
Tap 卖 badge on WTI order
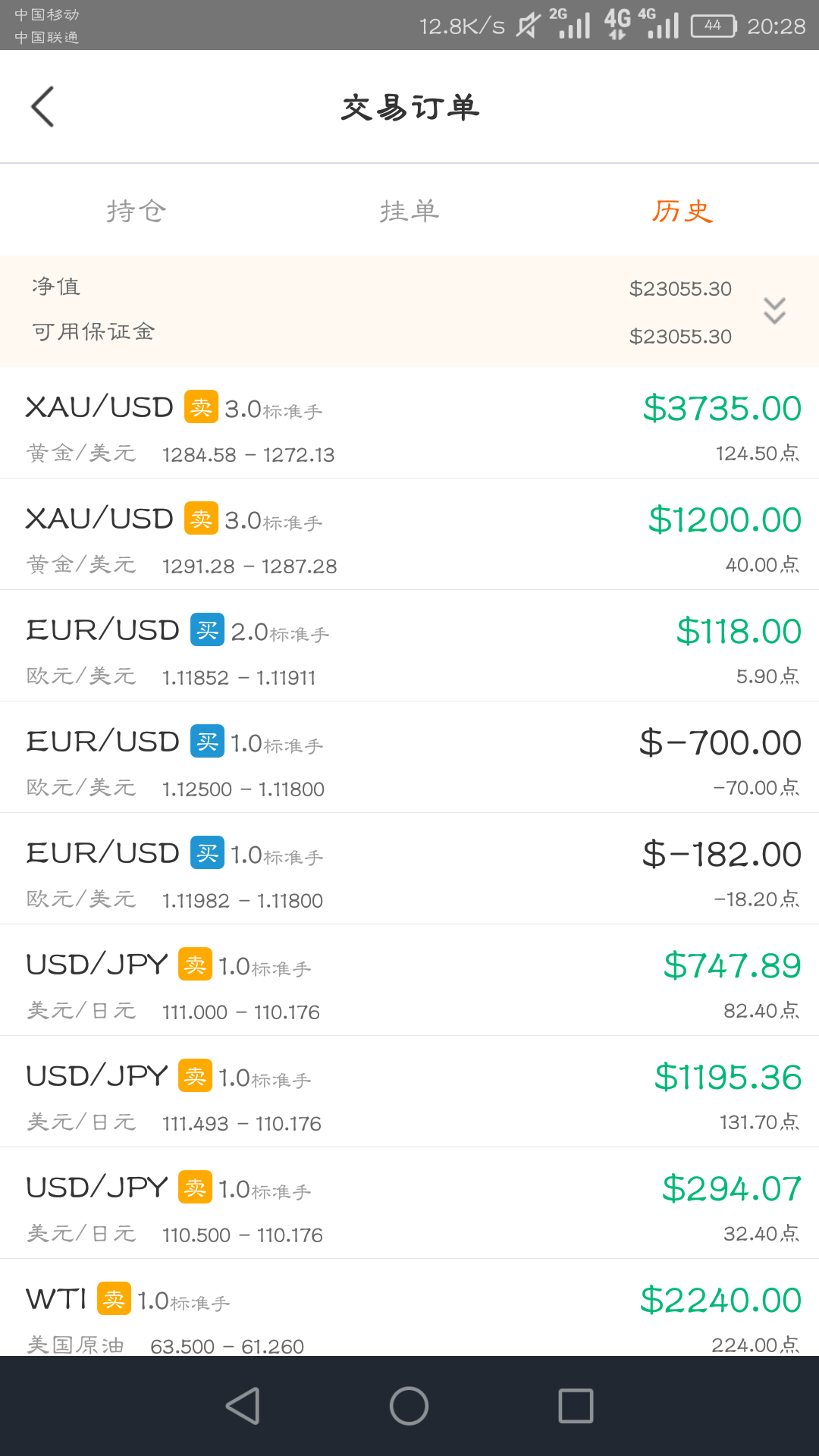(x=114, y=1298)
